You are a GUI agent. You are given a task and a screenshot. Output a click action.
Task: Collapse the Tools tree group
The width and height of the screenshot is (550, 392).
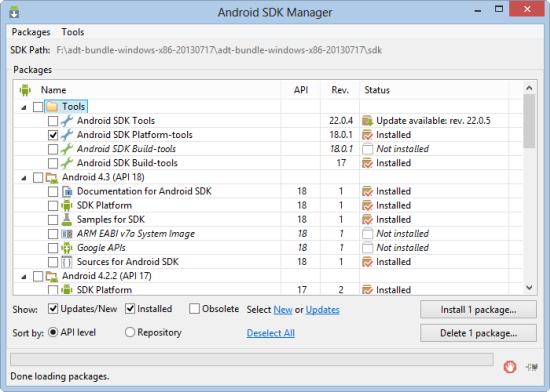(24, 107)
